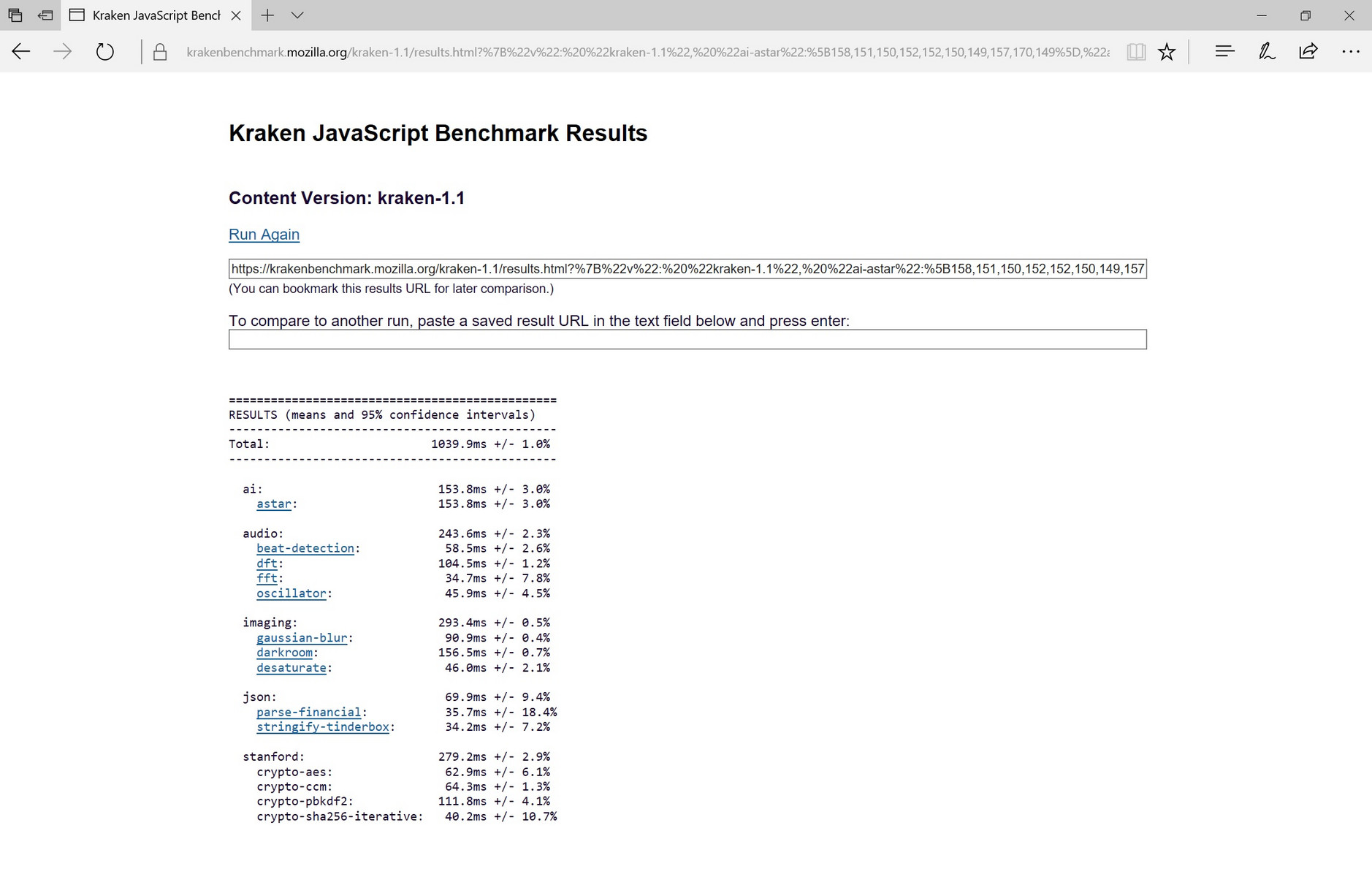1372x877 pixels.
Task: Open the Hub favorites panel
Action: tap(1224, 51)
